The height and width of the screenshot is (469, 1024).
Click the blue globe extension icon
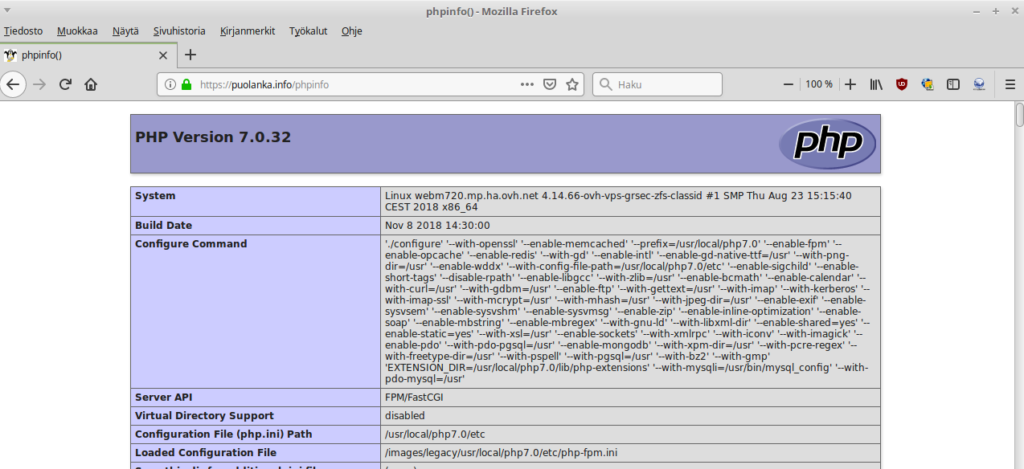(978, 84)
